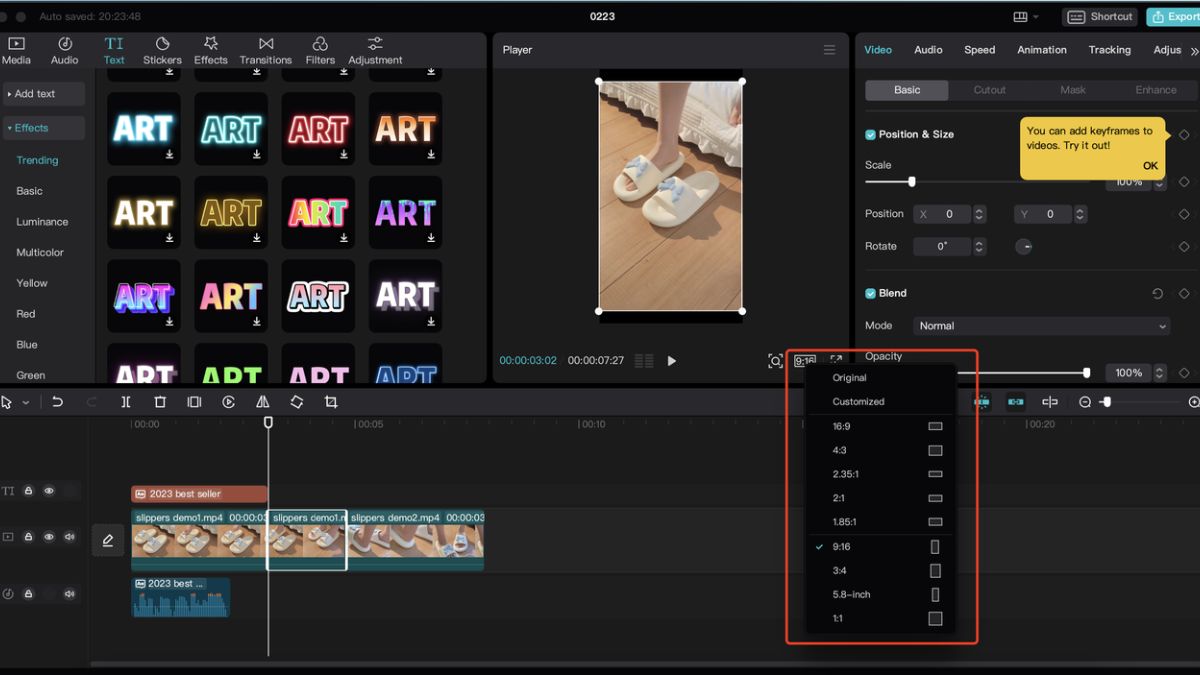The image size is (1200, 675).
Task: Open the 9:16 aspect ratio button
Action: coord(805,361)
